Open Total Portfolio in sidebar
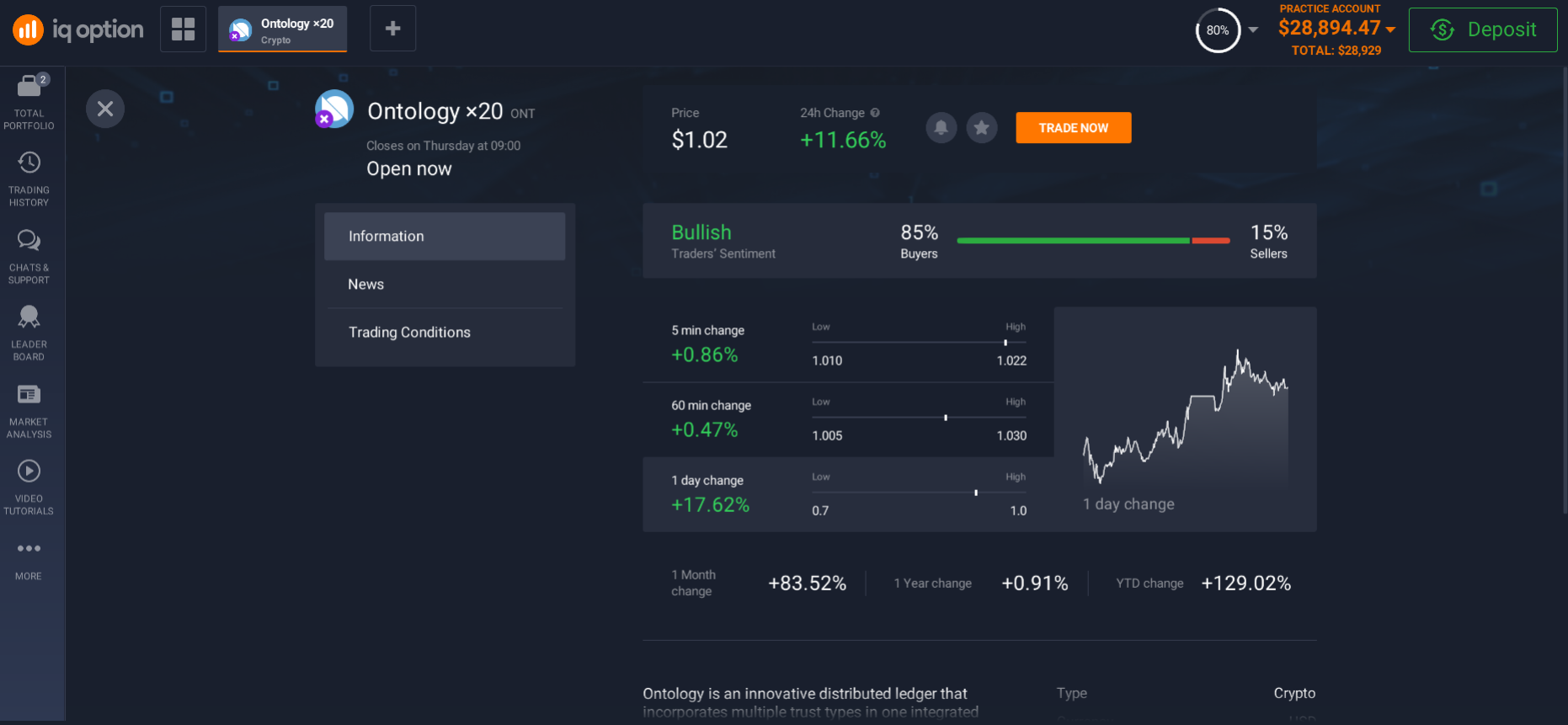 pos(29,102)
